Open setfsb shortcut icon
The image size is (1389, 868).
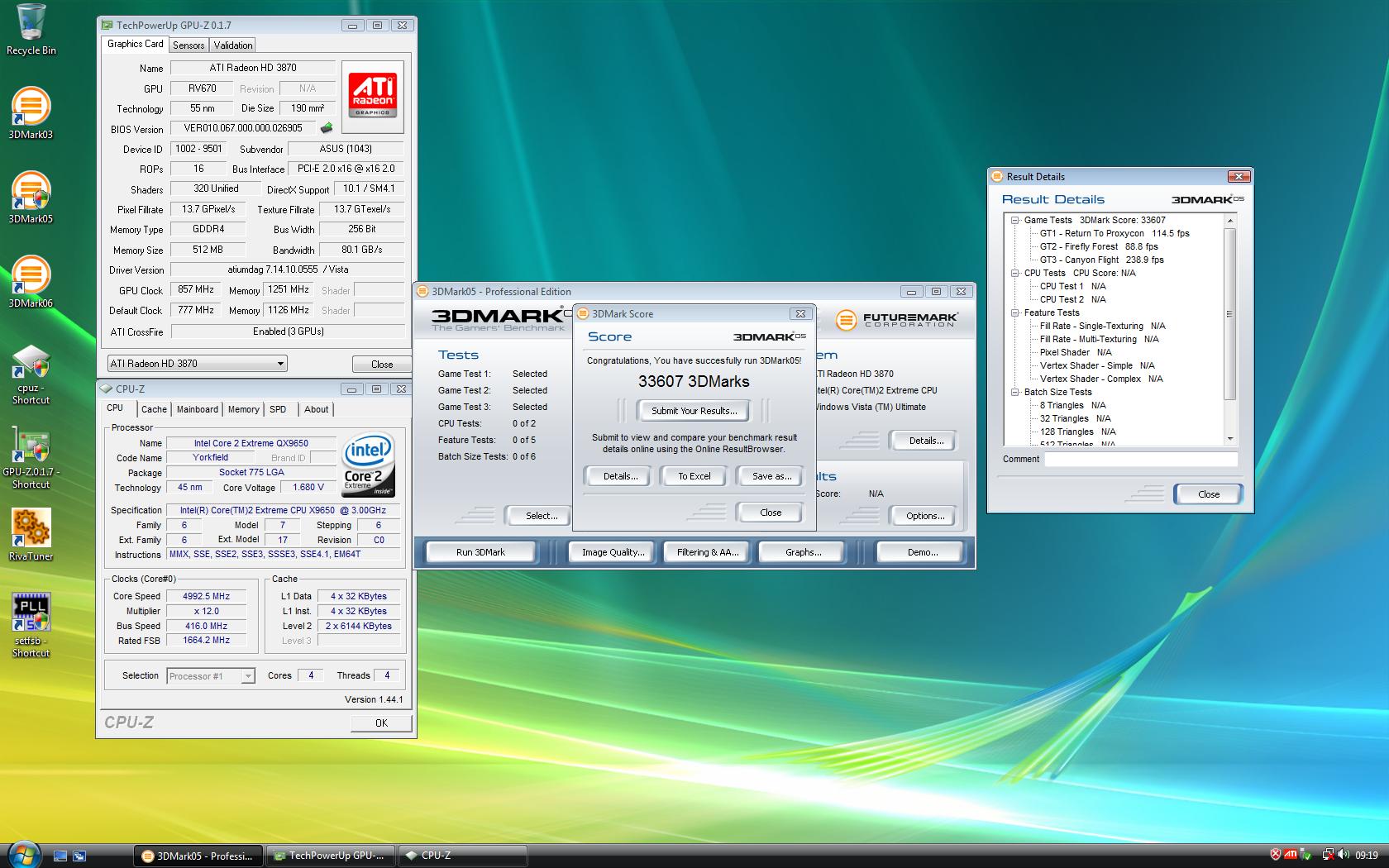31,625
